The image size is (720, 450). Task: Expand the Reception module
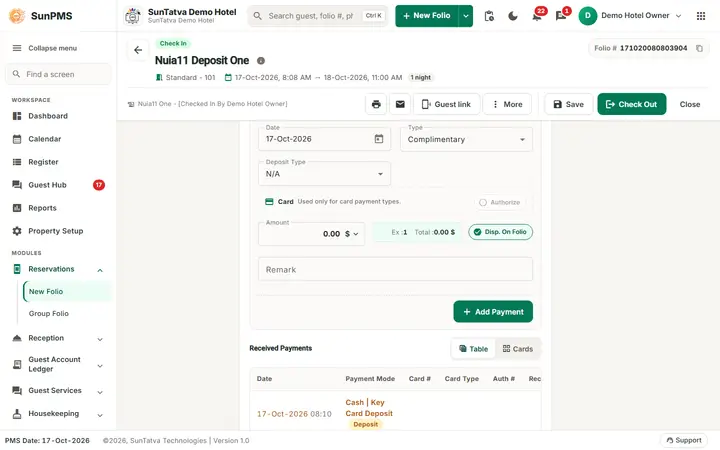[x=100, y=339]
